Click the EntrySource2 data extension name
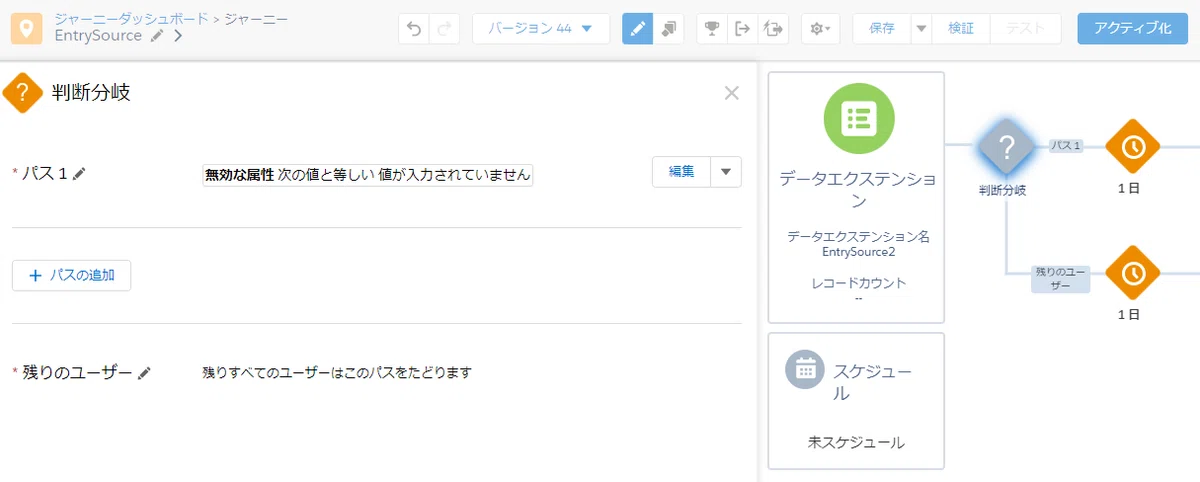The image size is (1200, 482). (858, 252)
